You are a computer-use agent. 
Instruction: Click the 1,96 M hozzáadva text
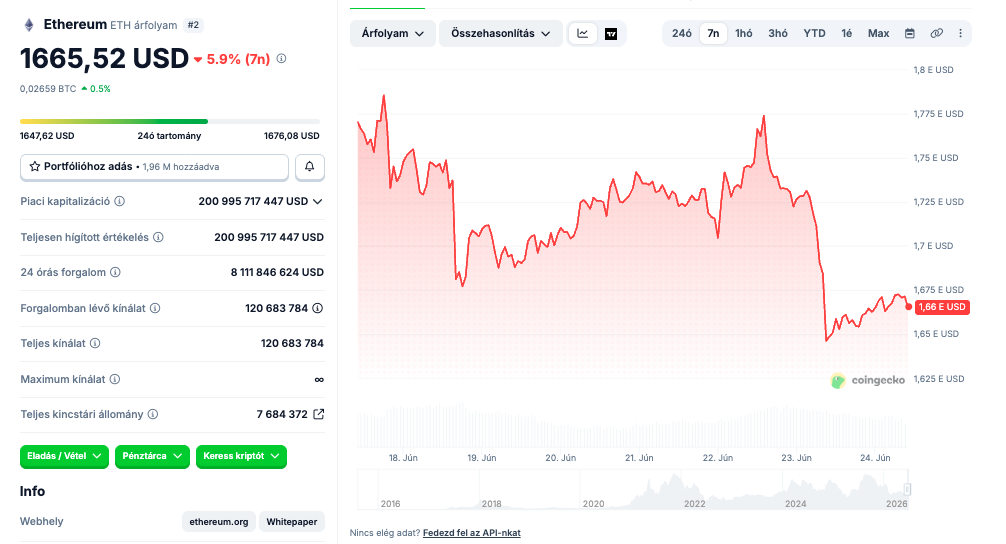(181, 167)
